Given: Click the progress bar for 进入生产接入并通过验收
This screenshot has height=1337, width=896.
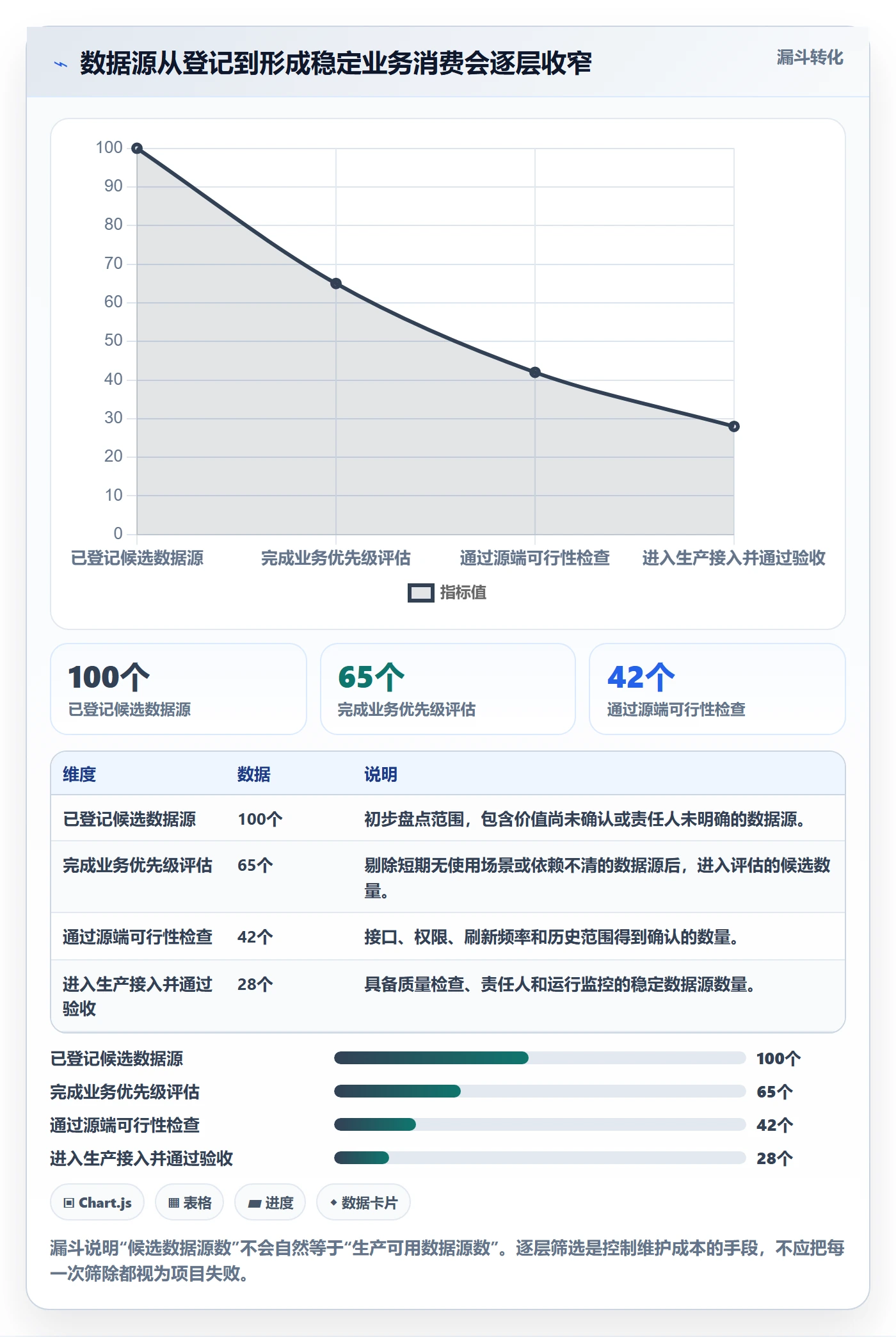Looking at the screenshot, I should (540, 1158).
